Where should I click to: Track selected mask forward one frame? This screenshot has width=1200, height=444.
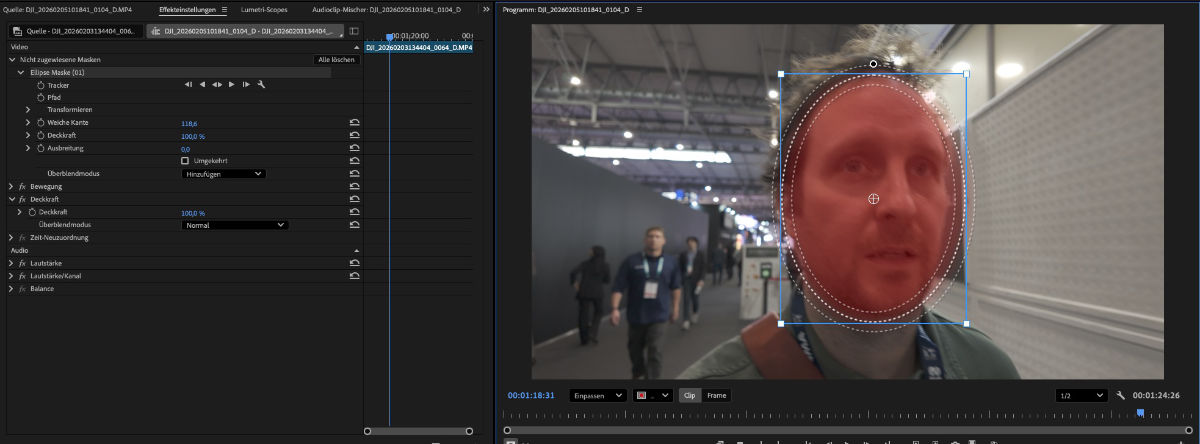point(246,85)
